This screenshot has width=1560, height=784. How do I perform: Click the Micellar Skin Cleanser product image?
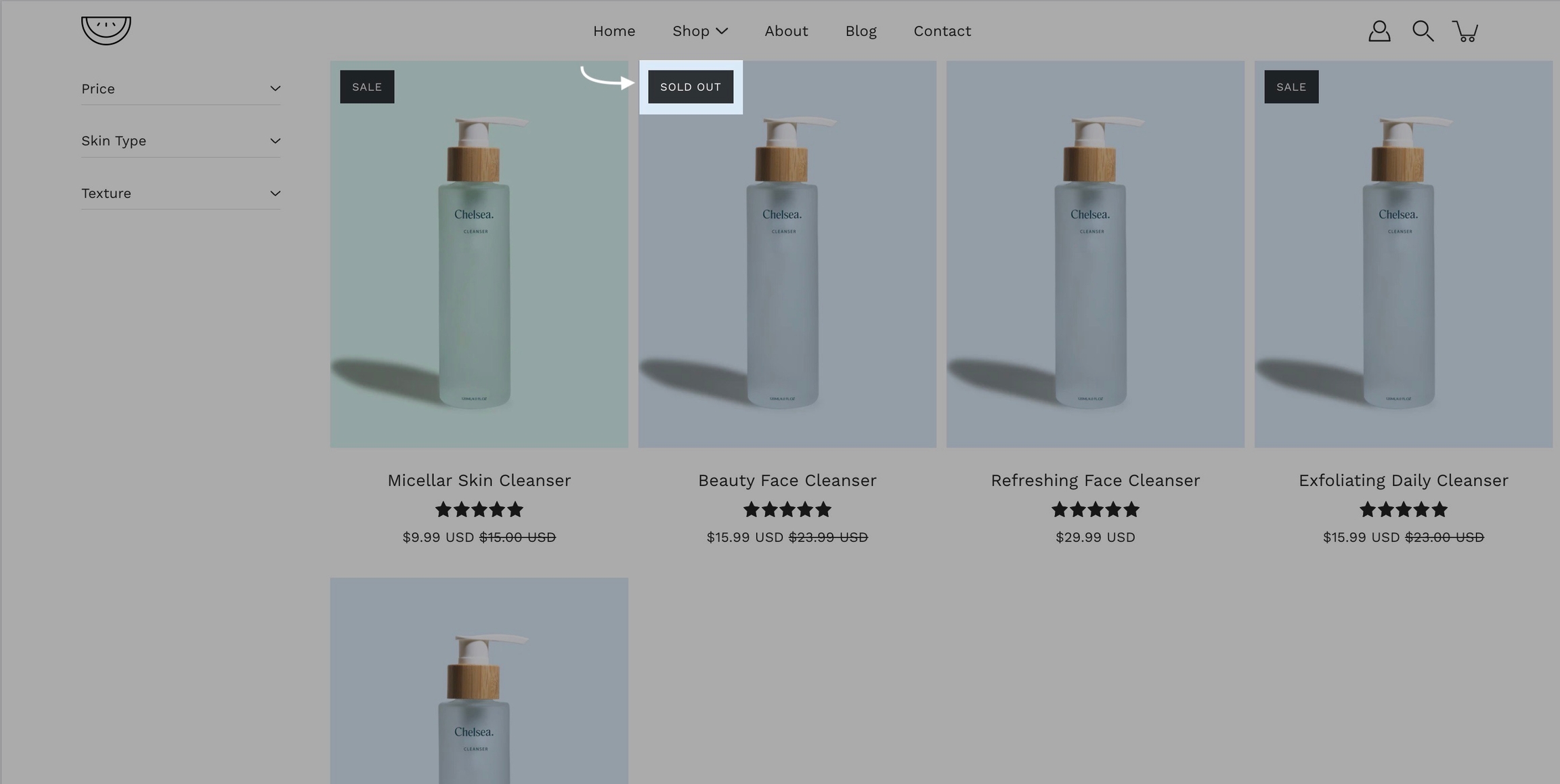pos(479,254)
